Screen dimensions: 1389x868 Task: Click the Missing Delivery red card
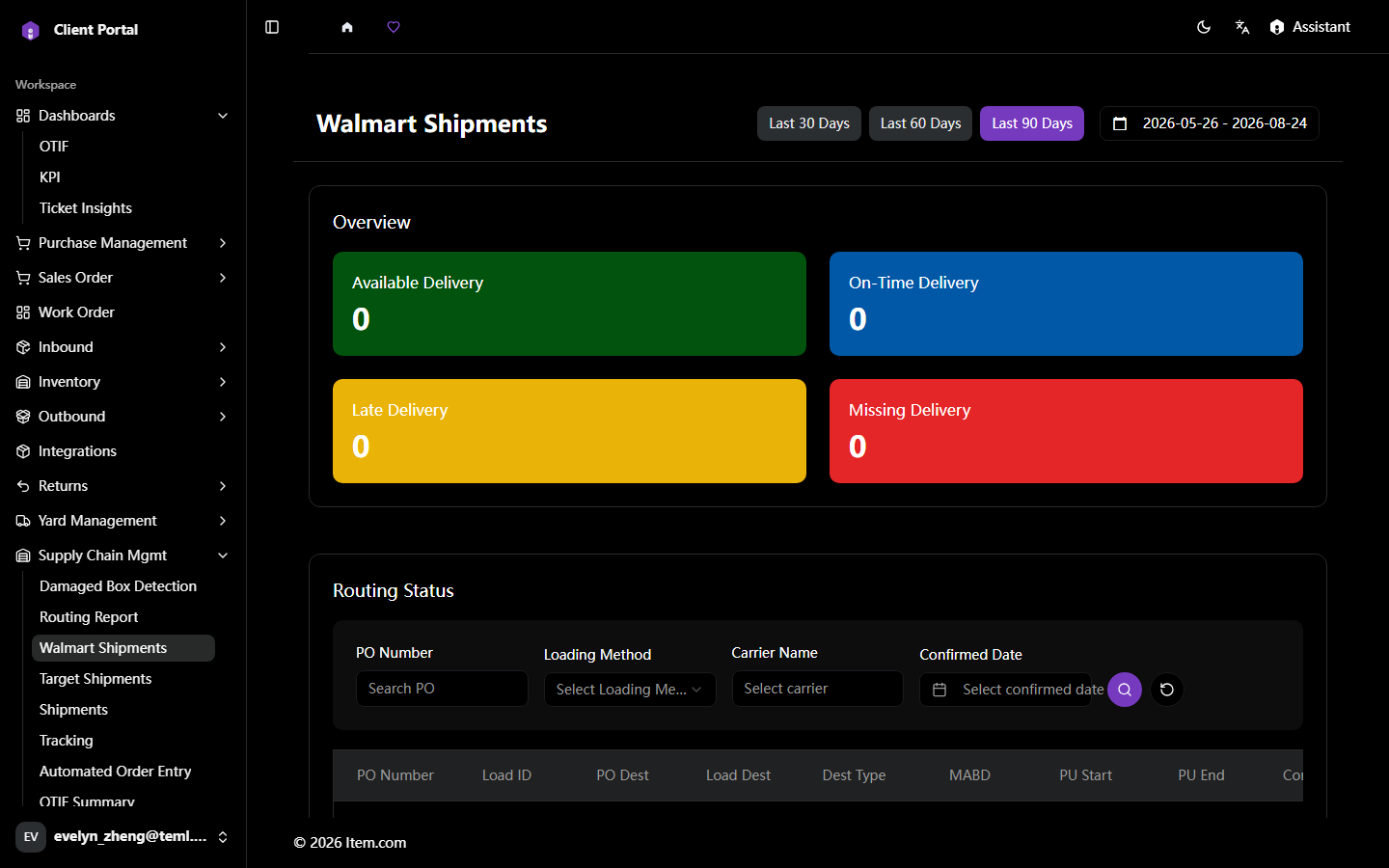(x=1066, y=431)
